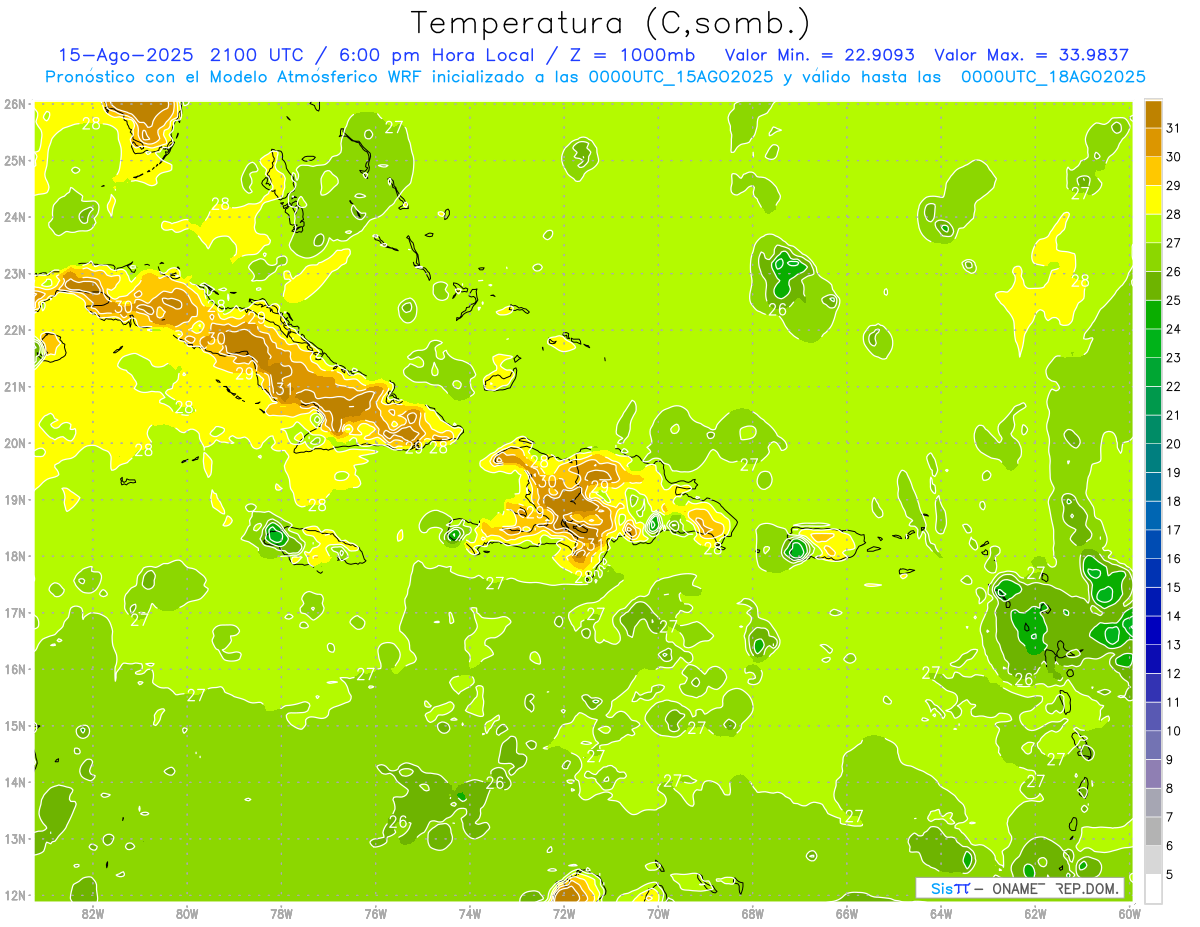Click the "66W" longitude axis label
This screenshot has width=1200, height=927.
(847, 914)
